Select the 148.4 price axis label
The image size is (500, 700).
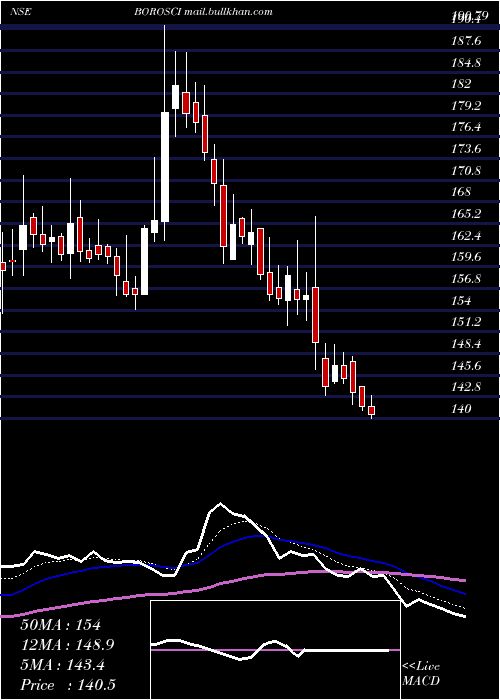466,344
